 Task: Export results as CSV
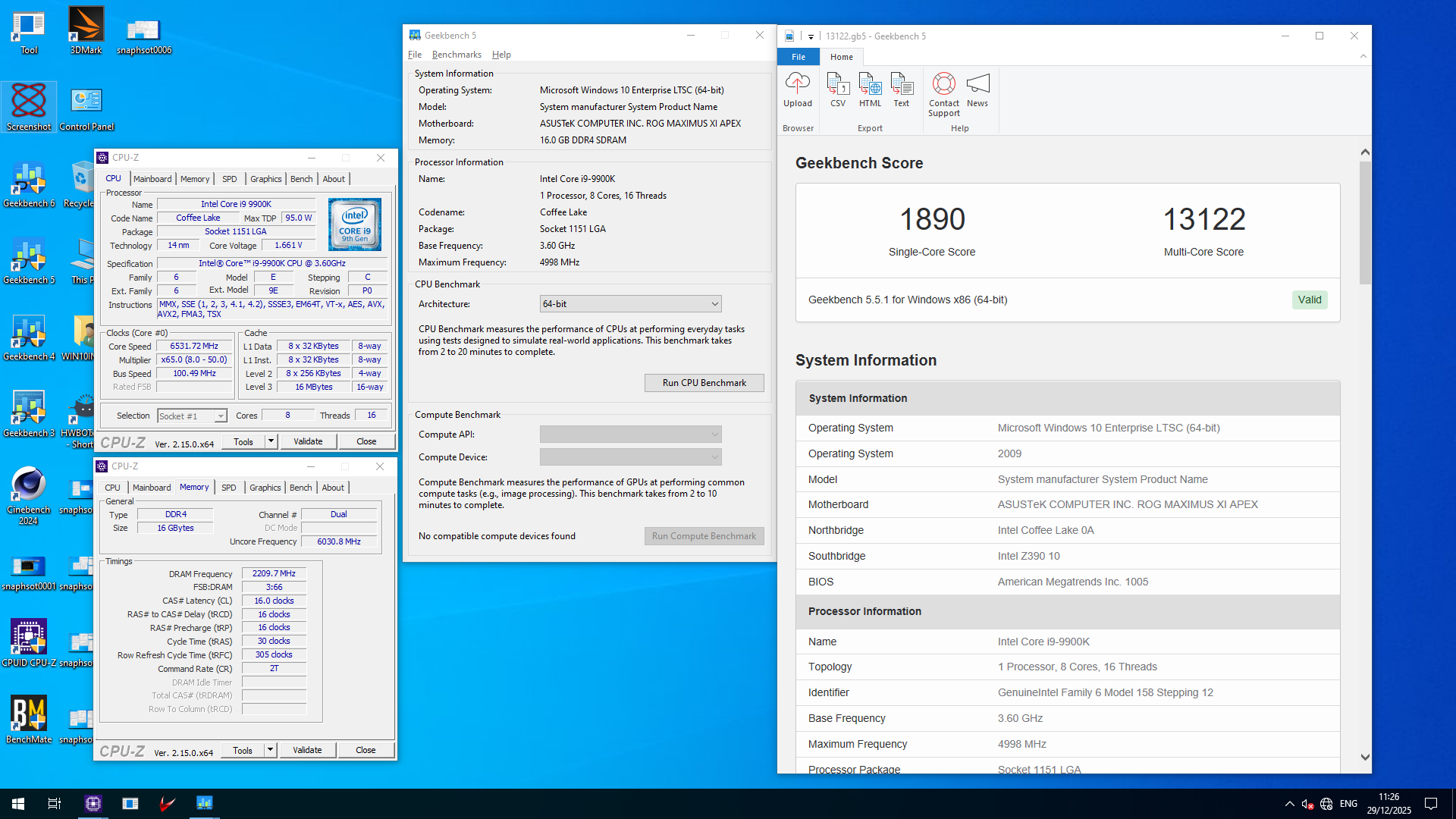point(837,89)
